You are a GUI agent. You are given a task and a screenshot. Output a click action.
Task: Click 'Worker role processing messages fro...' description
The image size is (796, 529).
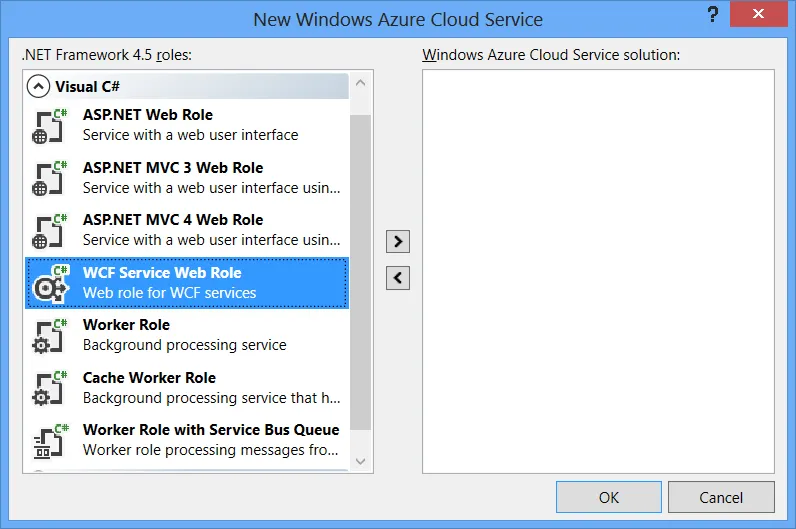211,450
